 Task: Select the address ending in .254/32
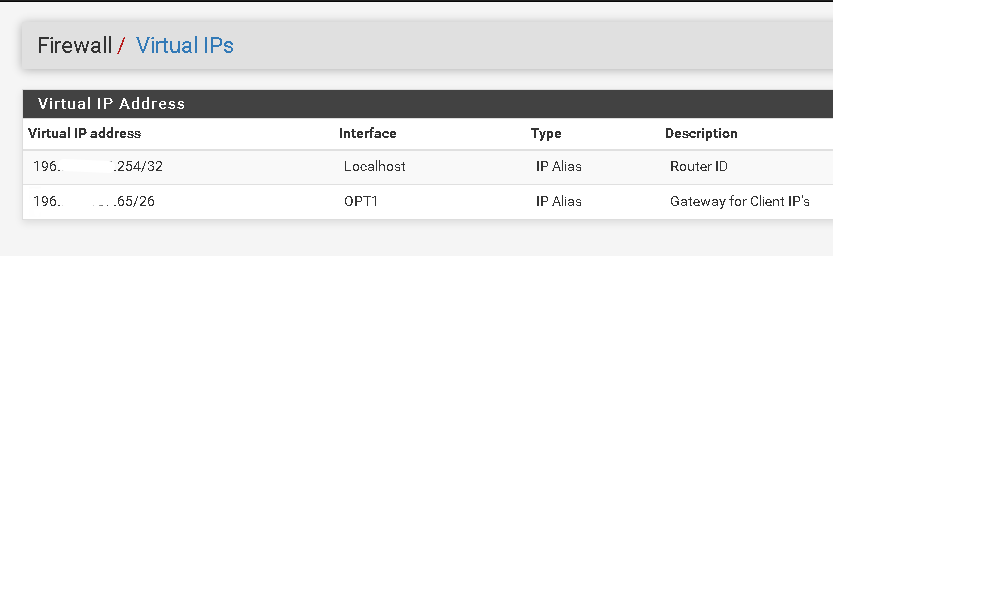click(x=98, y=166)
